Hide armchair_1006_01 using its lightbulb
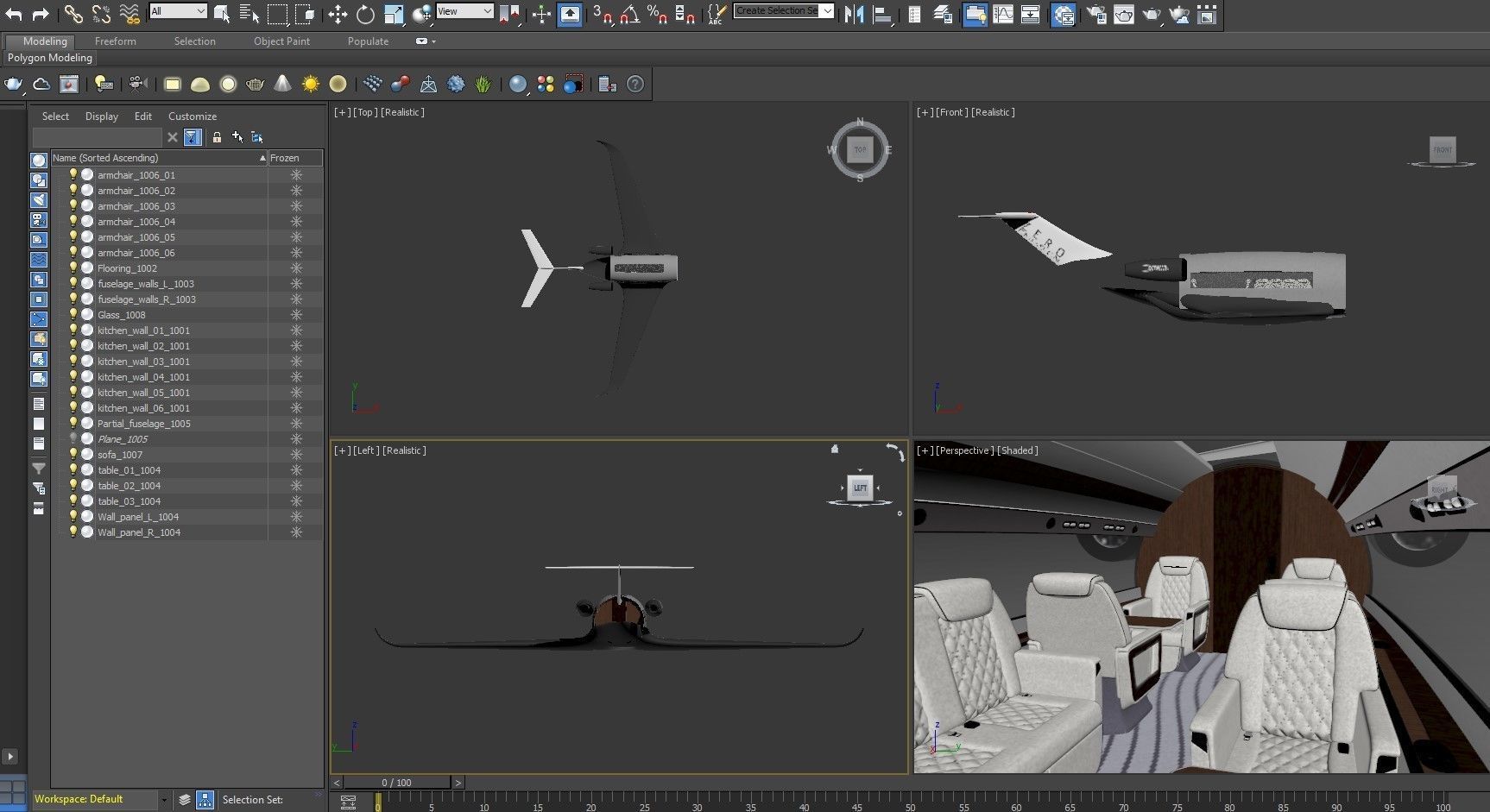 click(73, 174)
